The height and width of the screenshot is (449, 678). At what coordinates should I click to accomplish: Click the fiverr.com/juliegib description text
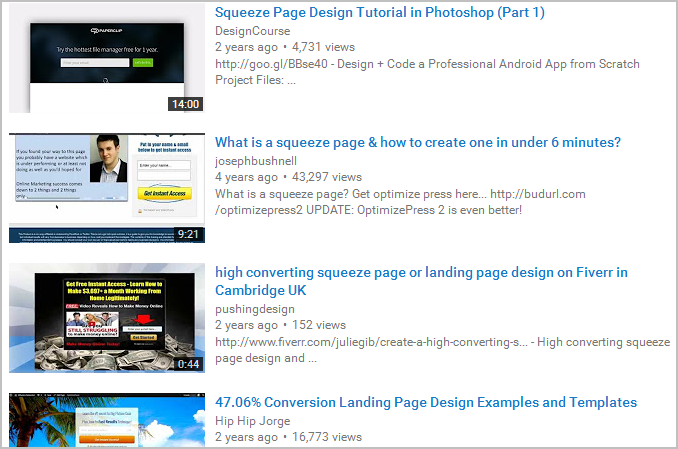click(442, 350)
